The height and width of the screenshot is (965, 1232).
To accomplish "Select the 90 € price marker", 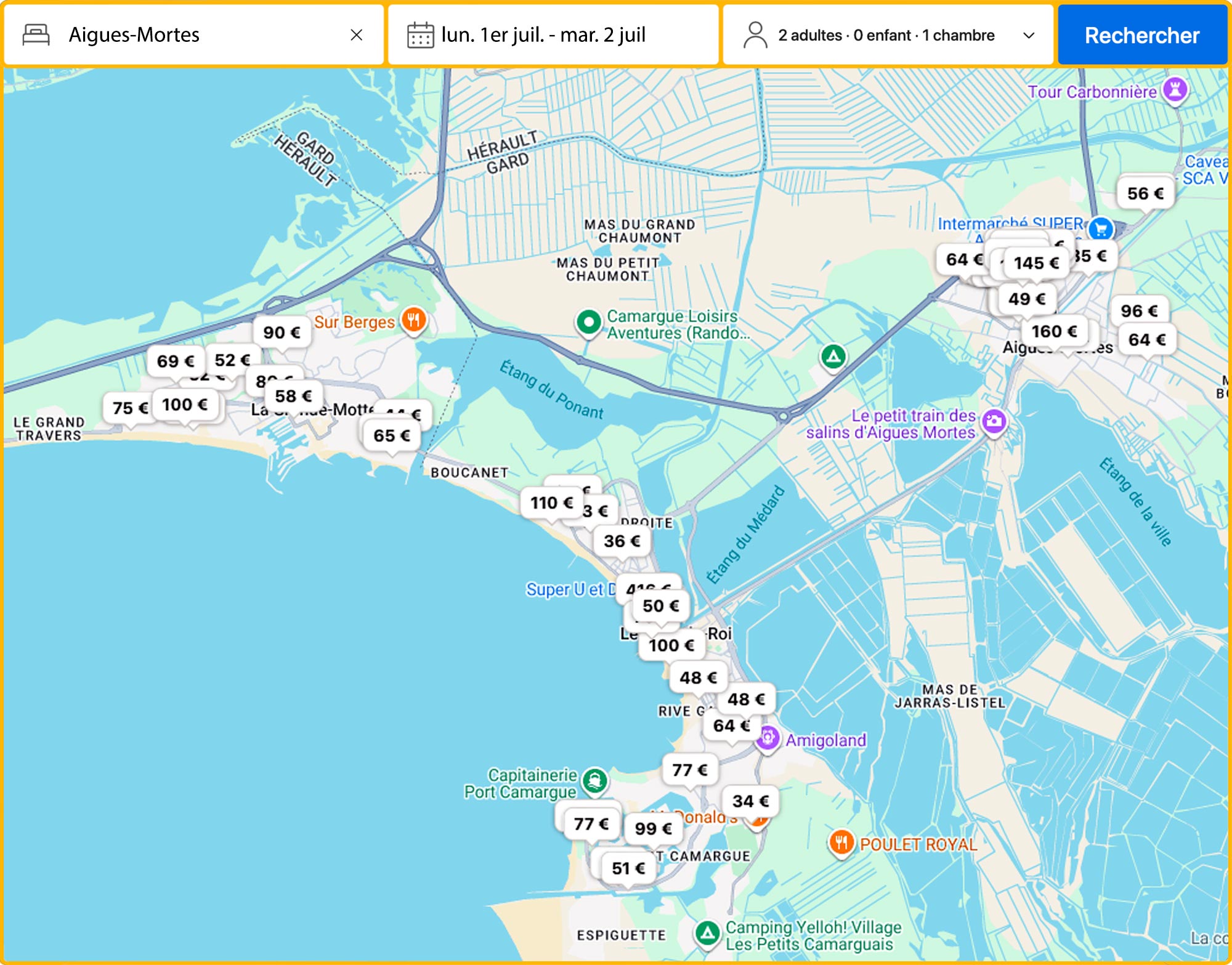I will (282, 333).
